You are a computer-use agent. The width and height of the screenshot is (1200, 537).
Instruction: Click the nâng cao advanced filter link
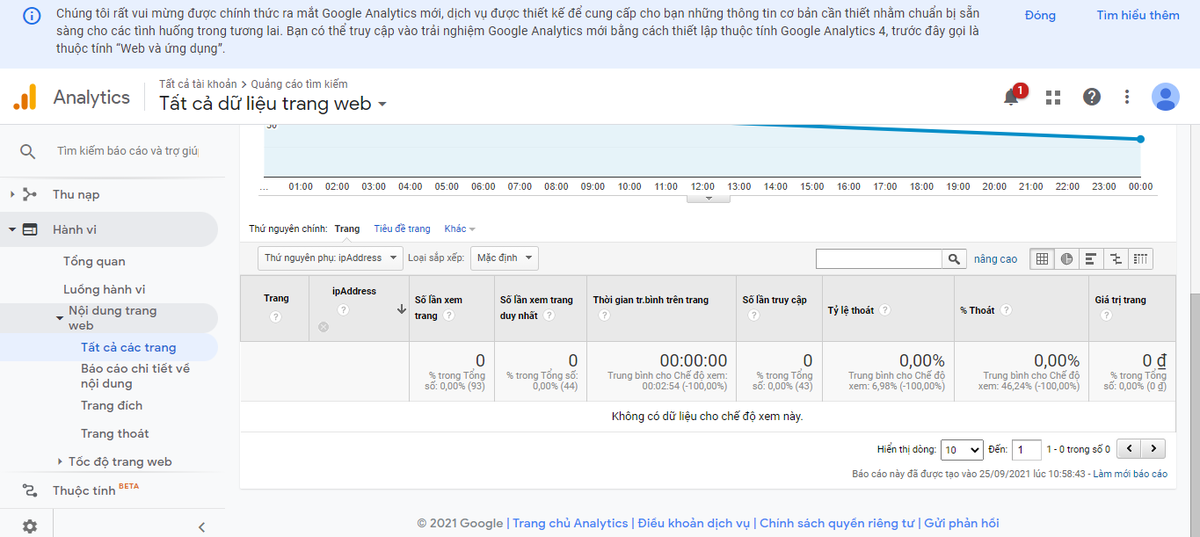pos(996,259)
